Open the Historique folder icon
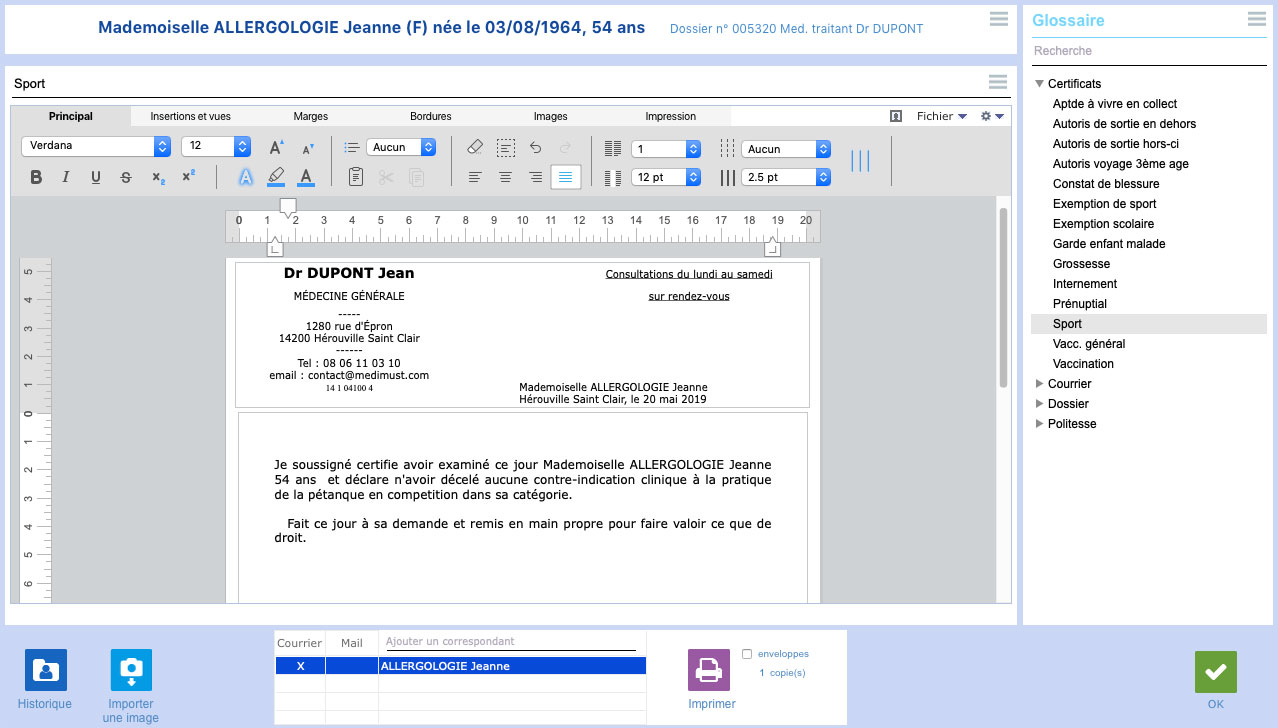 click(45, 670)
